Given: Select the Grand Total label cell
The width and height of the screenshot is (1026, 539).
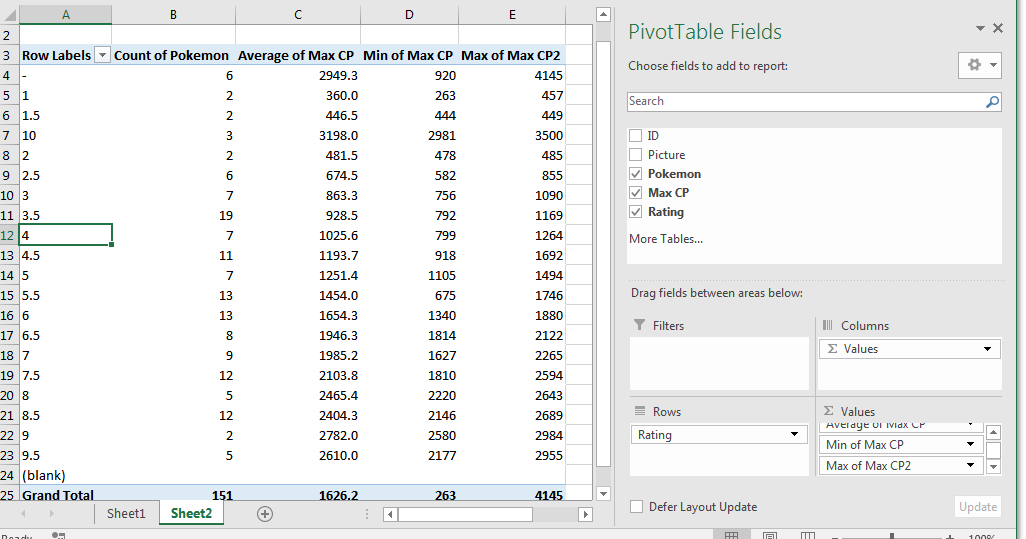Looking at the screenshot, I should point(65,495).
